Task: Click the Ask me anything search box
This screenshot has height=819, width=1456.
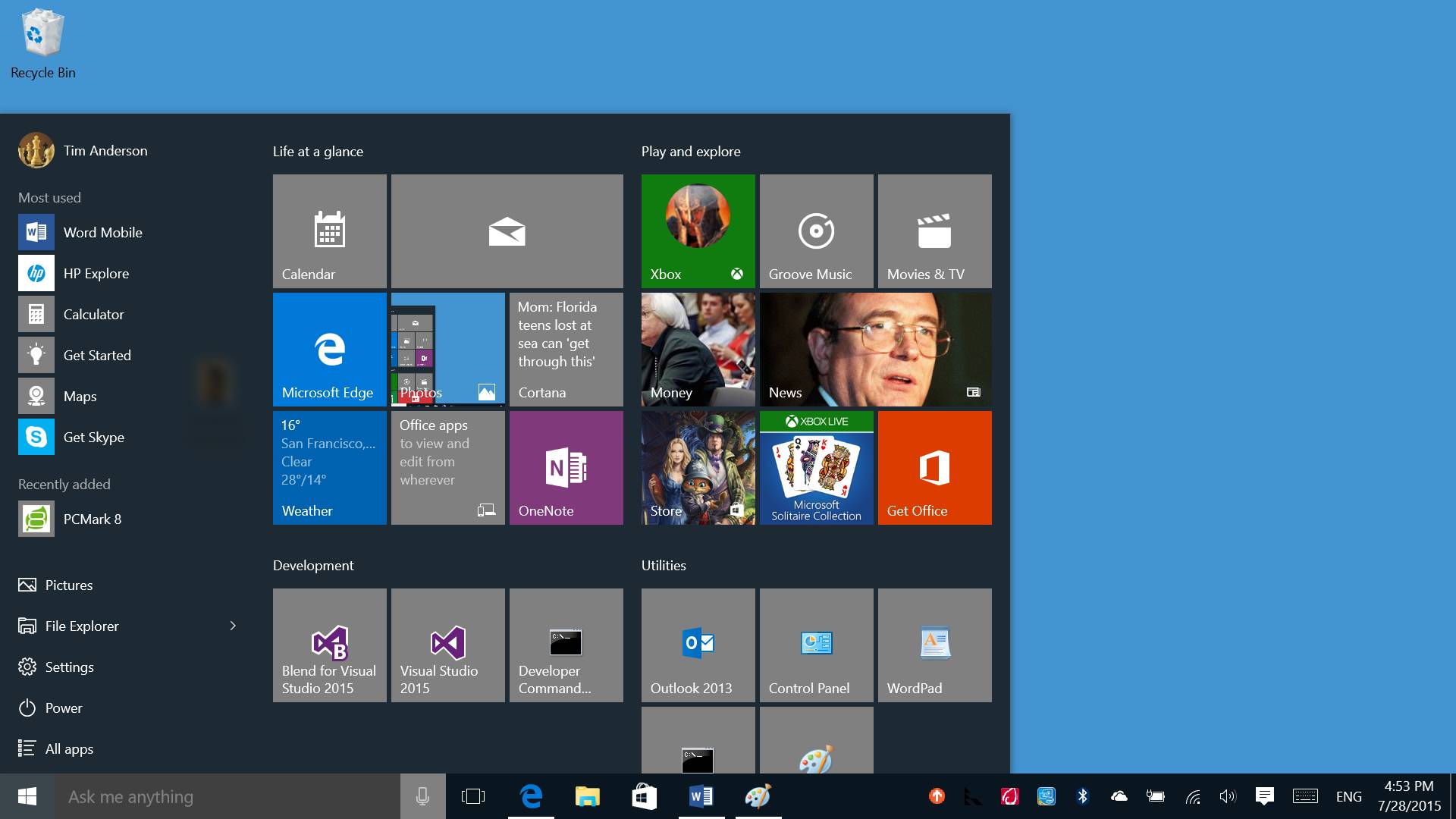Action: pos(227,796)
